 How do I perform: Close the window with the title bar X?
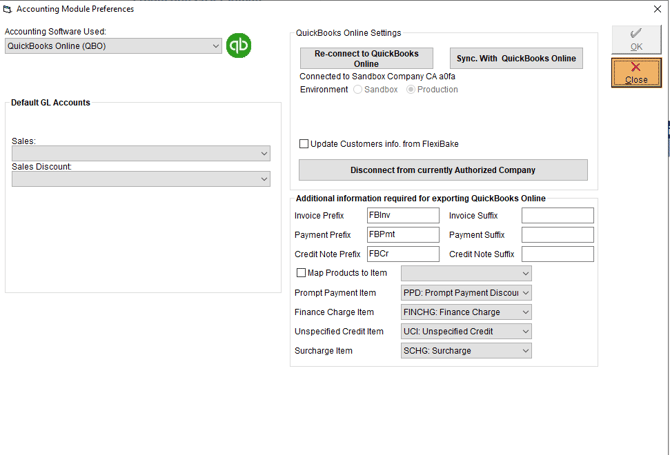[x=657, y=9]
